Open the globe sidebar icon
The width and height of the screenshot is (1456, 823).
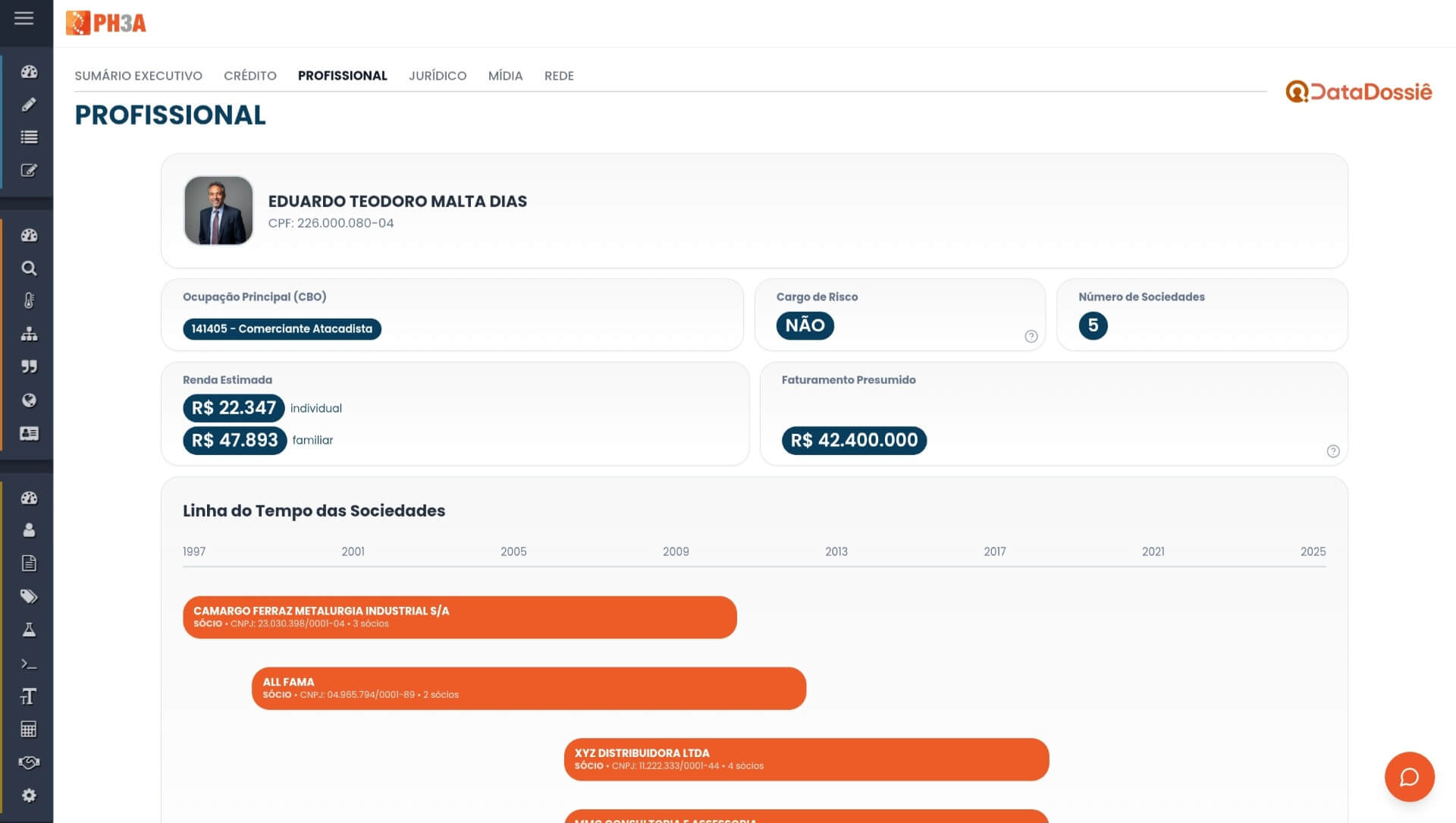tap(29, 401)
